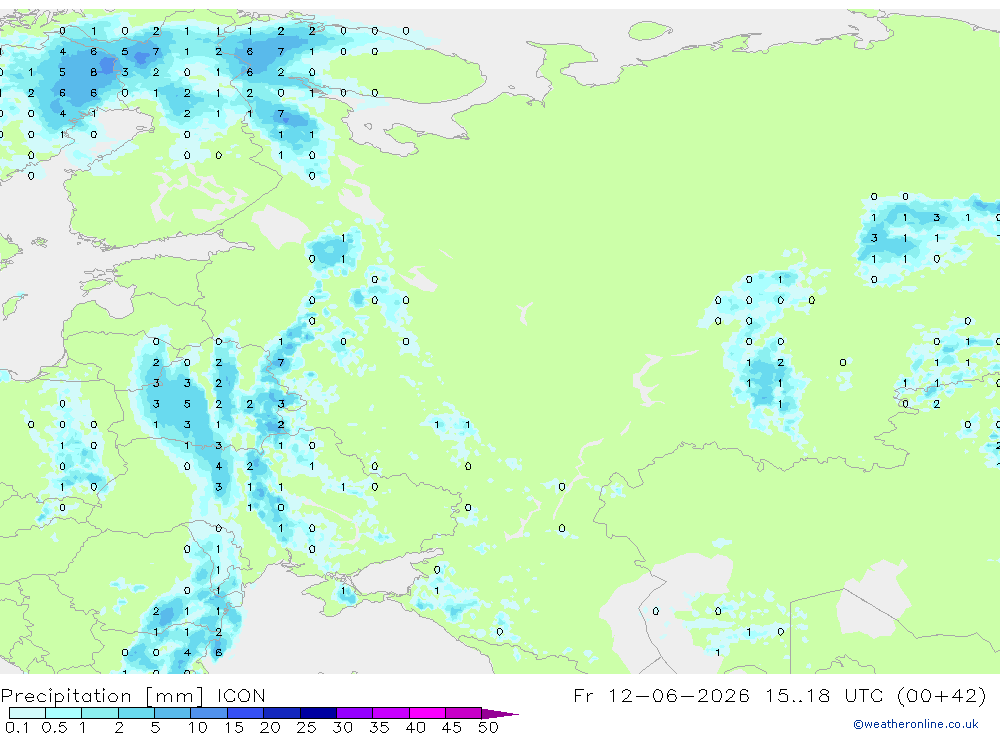Click the over-50 mm legend arrow tip

click(x=500, y=714)
